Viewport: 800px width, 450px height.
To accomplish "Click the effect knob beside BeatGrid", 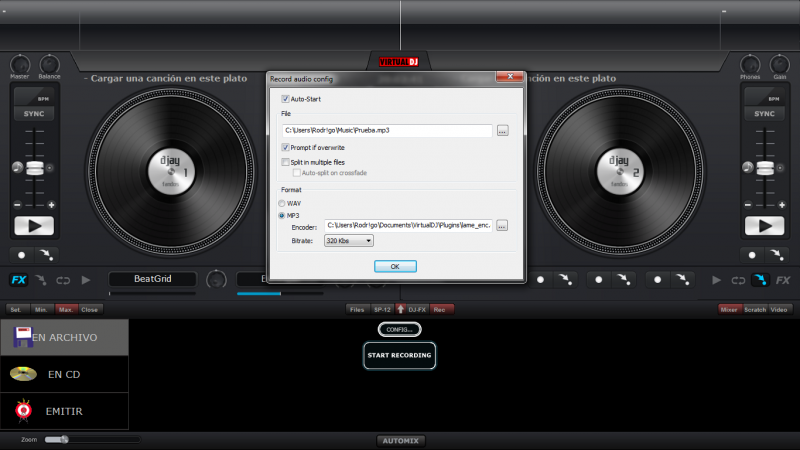I will [x=216, y=280].
